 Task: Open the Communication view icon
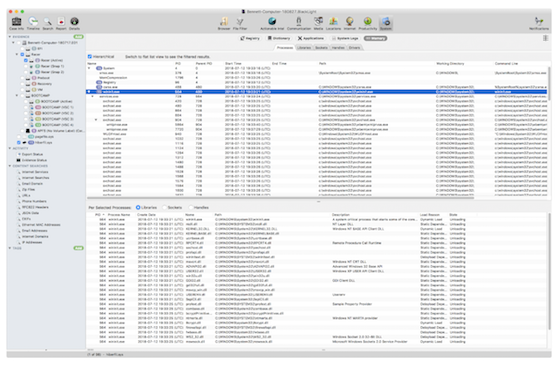pyautogui.click(x=299, y=22)
